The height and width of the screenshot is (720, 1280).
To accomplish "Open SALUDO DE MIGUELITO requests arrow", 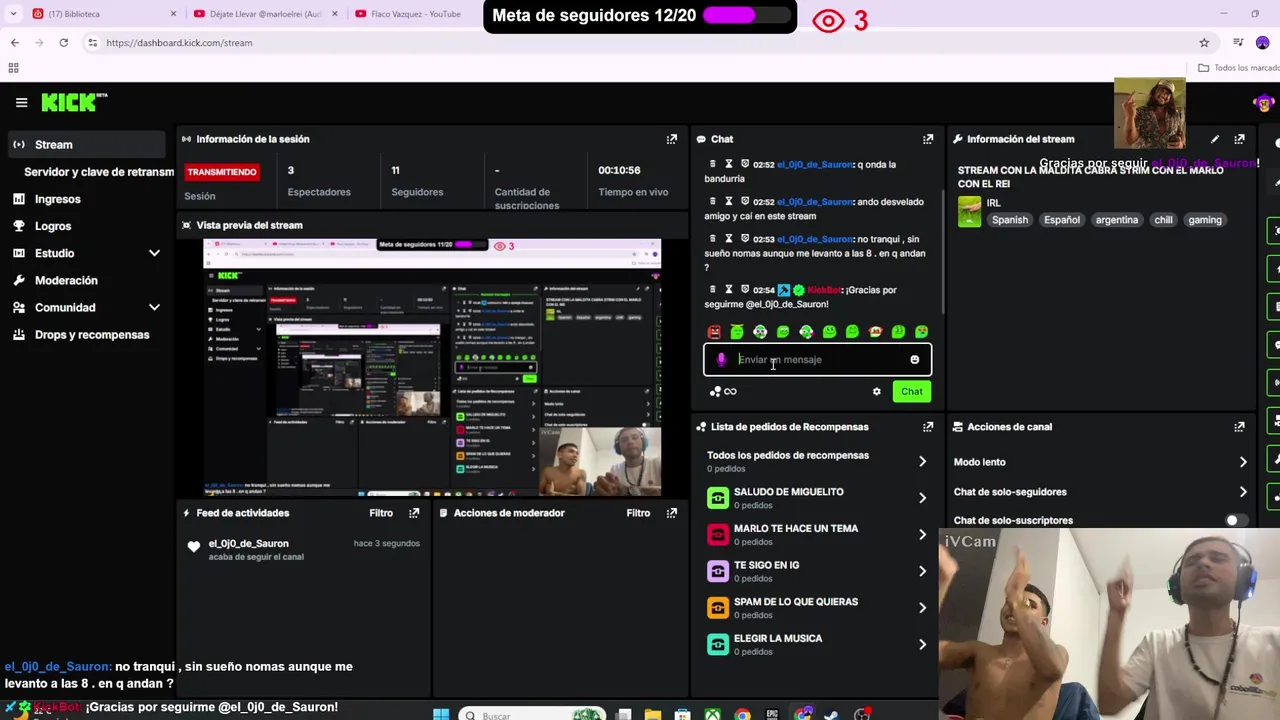I will 922,498.
